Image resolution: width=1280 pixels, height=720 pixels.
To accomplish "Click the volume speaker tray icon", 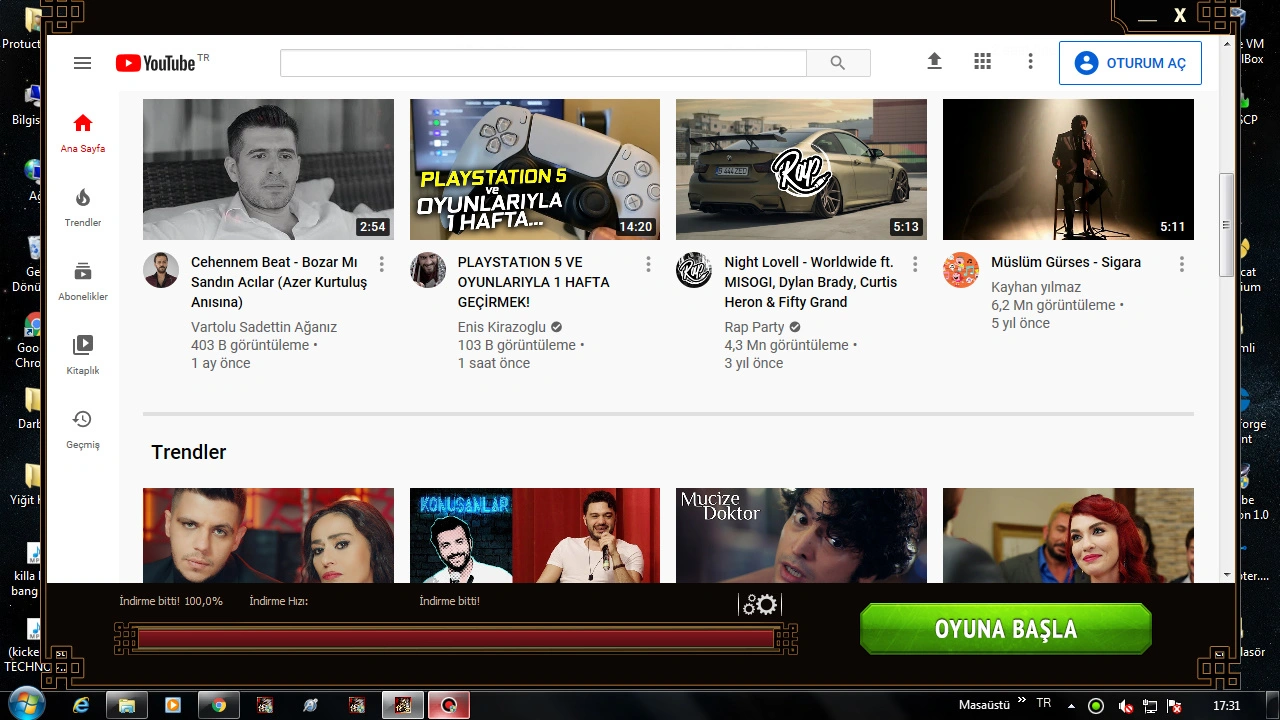I will pyautogui.click(x=1124, y=706).
